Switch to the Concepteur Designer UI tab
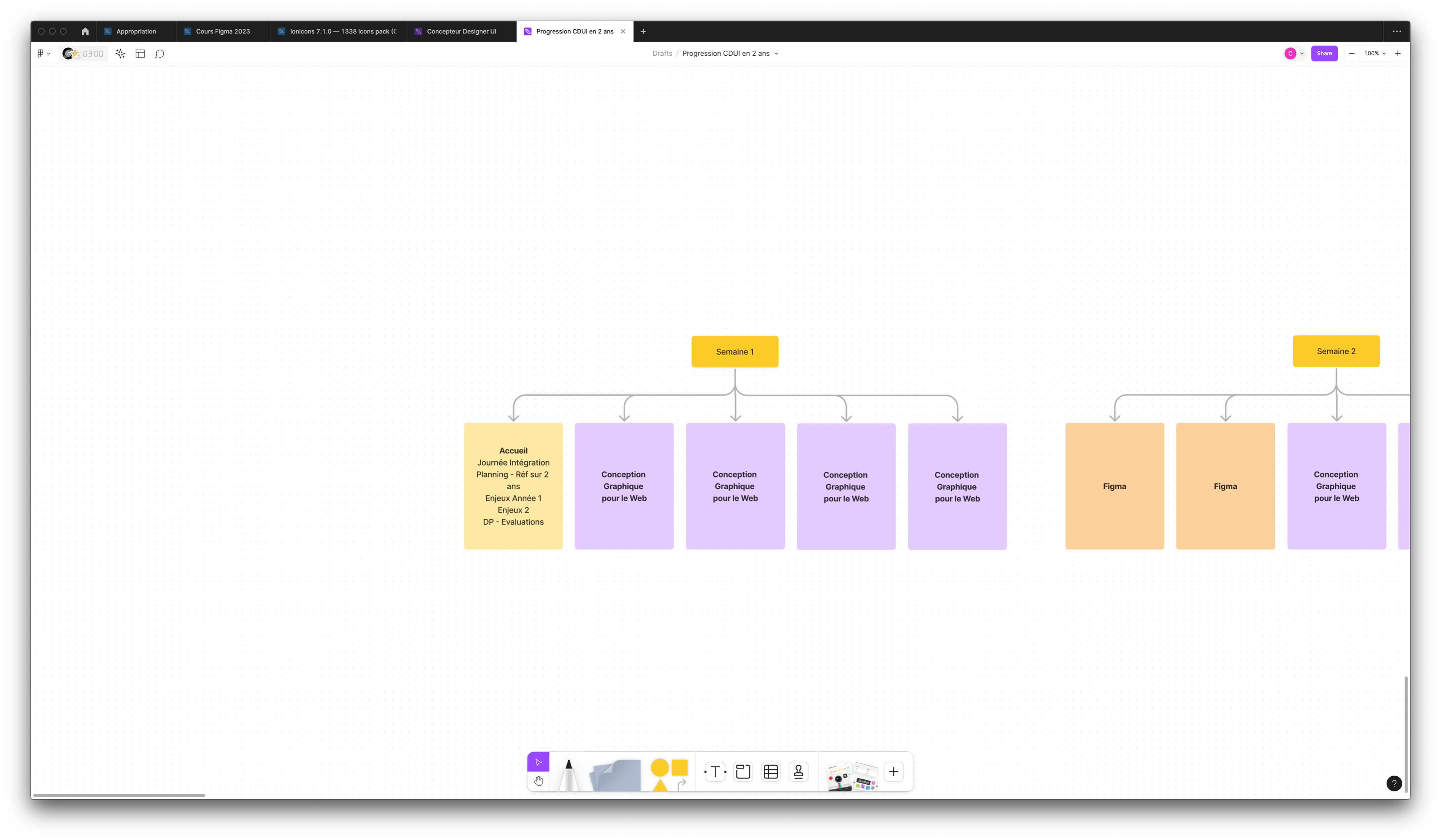Viewport: 1441px width, 840px height. [461, 31]
